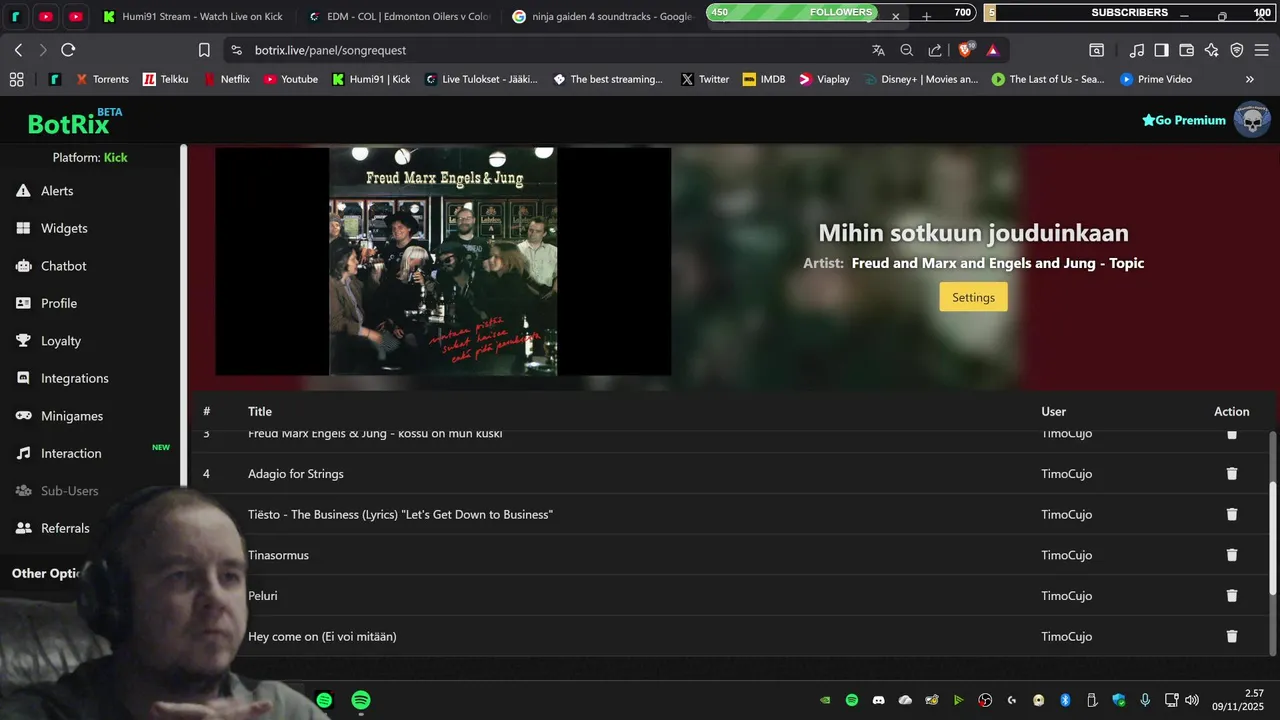The width and height of the screenshot is (1280, 720).
Task: Click the share page icon
Action: click(x=935, y=50)
